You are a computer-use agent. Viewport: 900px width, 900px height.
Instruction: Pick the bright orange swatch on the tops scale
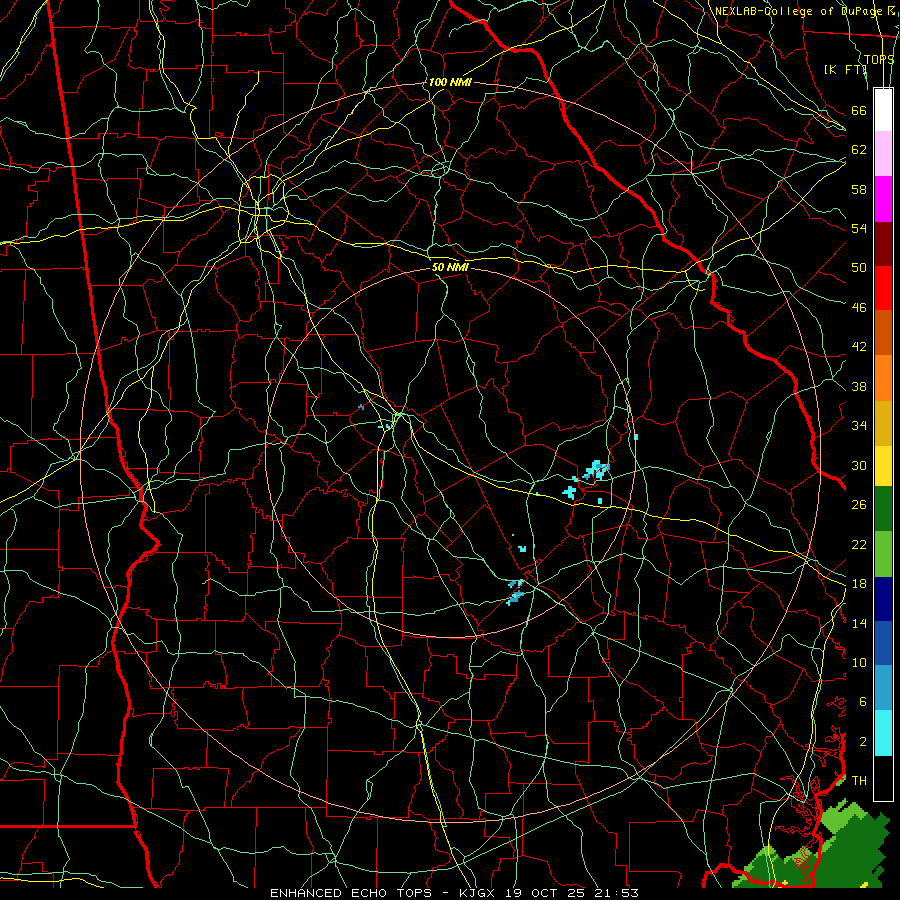coord(883,378)
